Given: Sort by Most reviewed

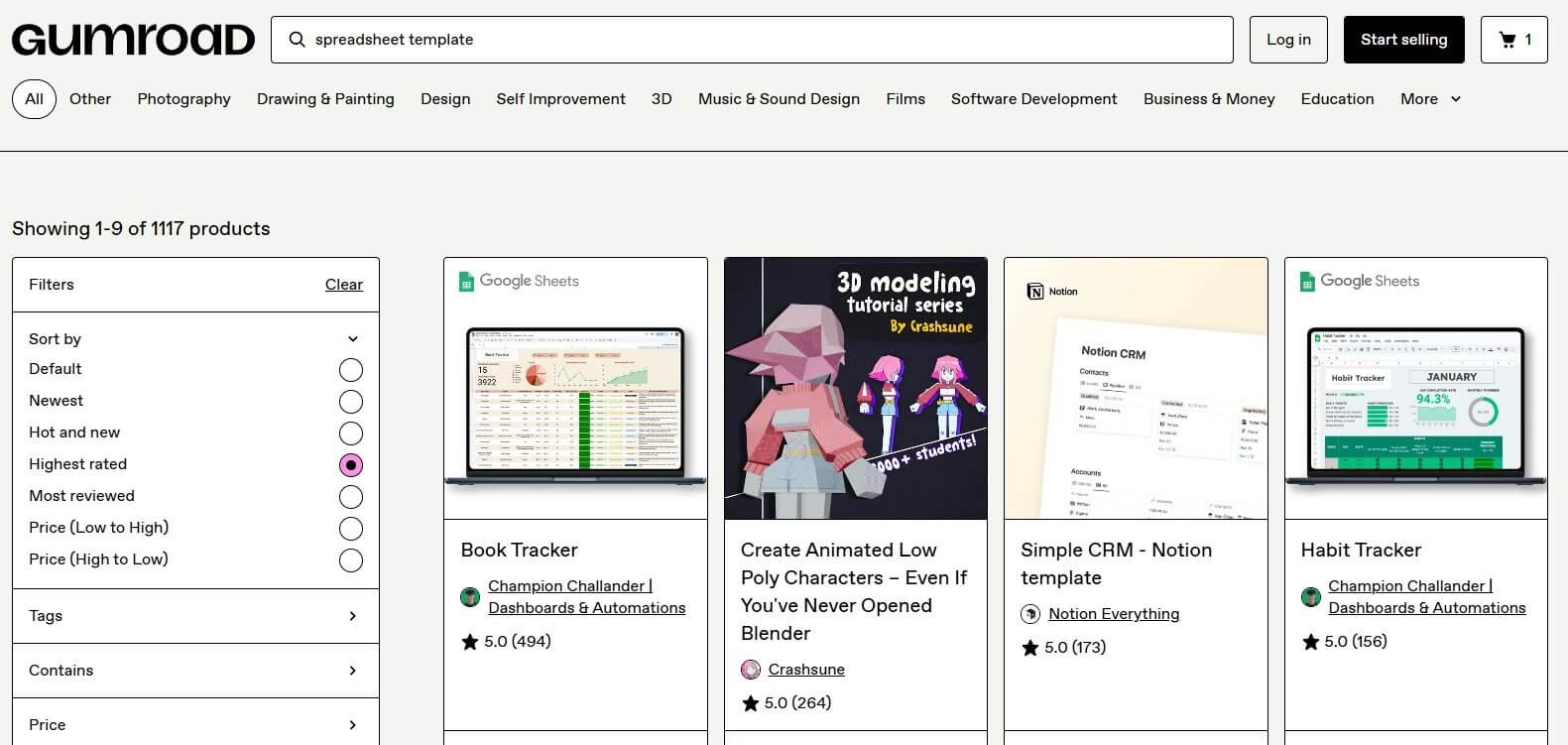Looking at the screenshot, I should coord(351,497).
